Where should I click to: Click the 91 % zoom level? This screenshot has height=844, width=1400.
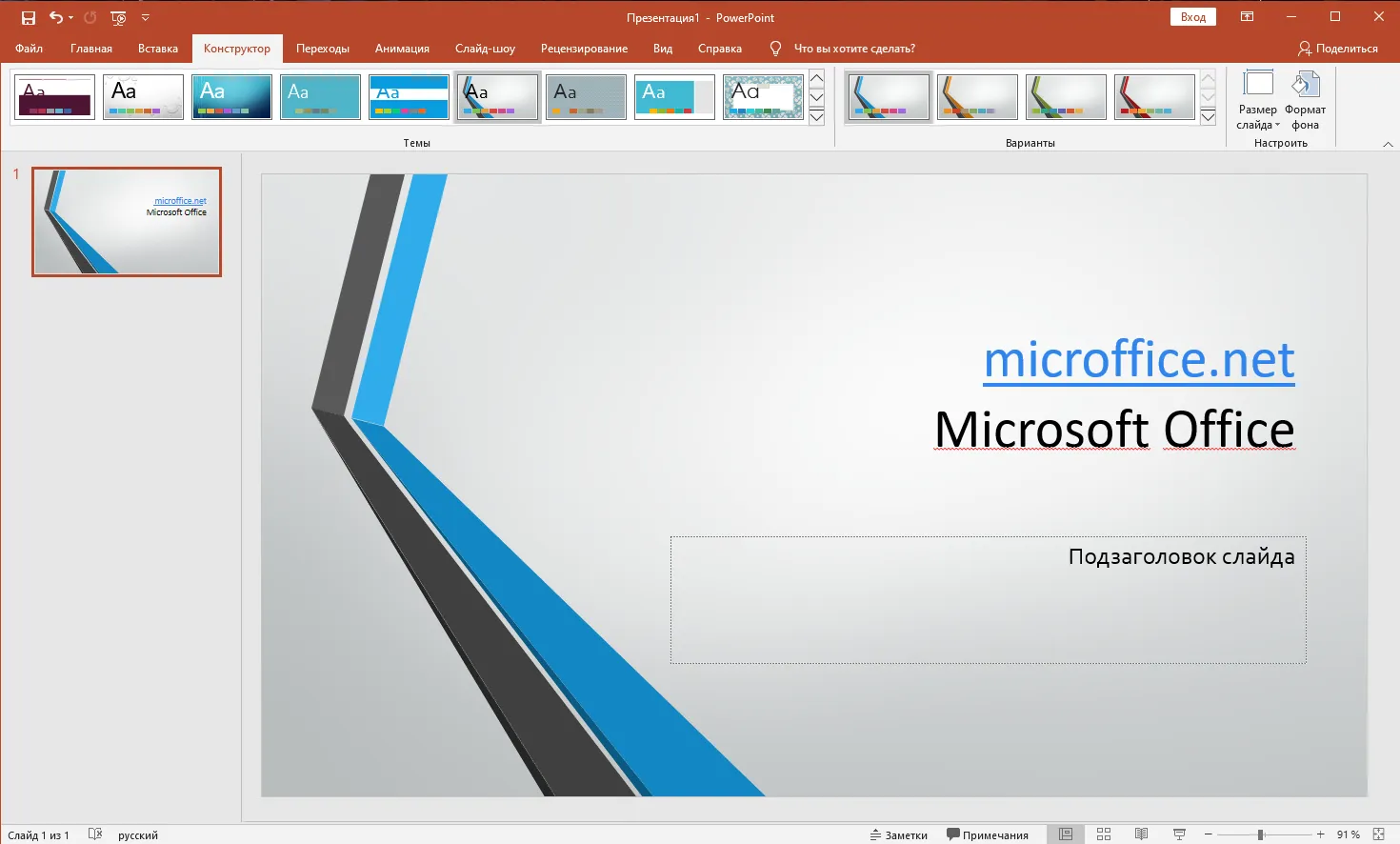click(x=1348, y=835)
